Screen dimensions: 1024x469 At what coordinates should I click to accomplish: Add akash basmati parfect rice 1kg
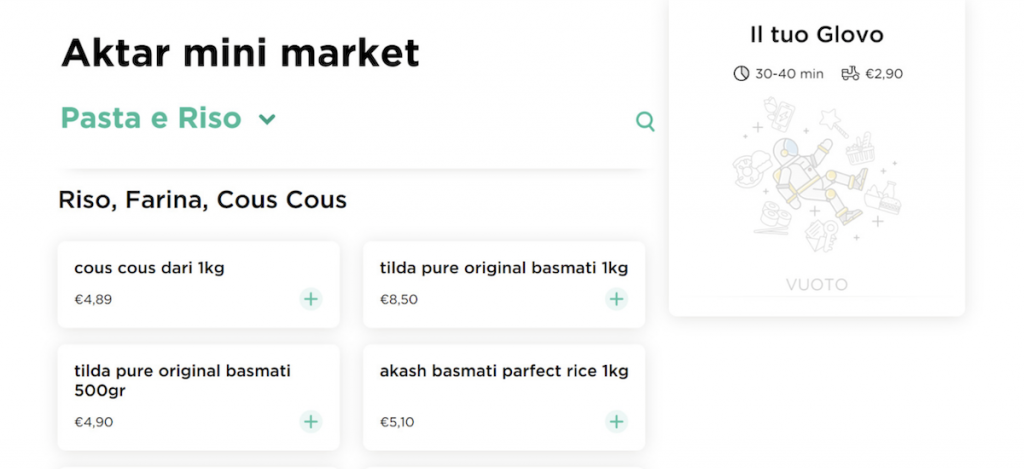pyautogui.click(x=617, y=422)
